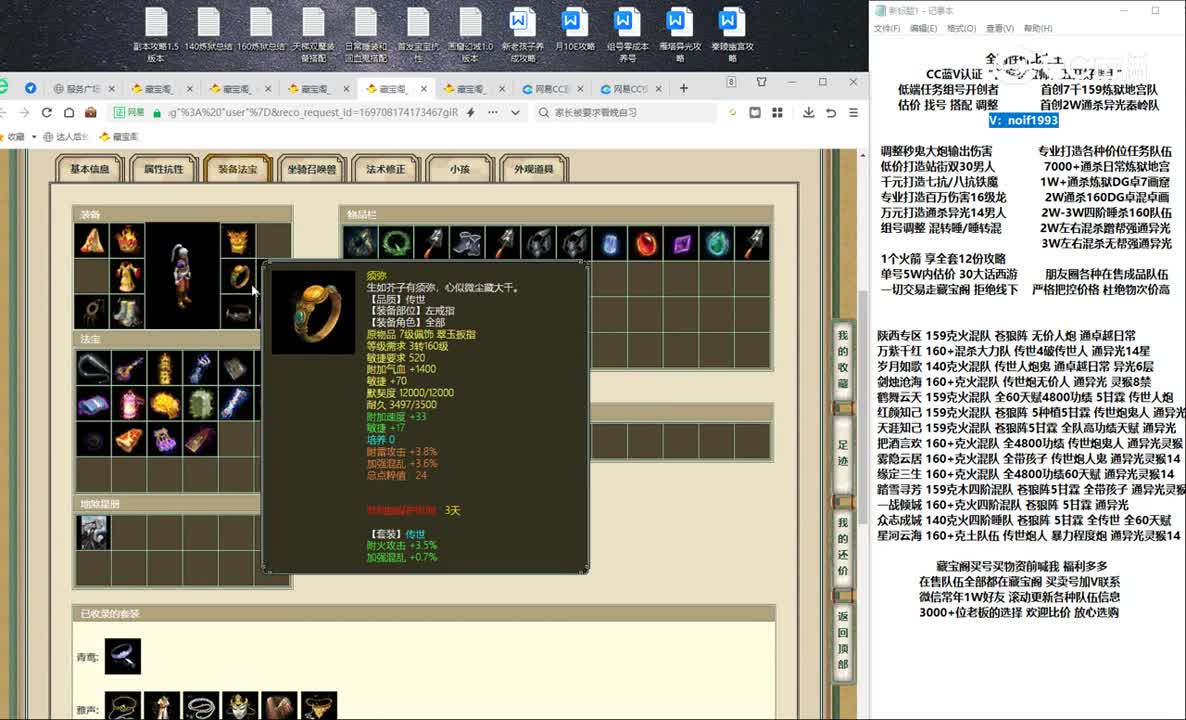Open the browser downloads icon
1186x720 pixels.
(x=809, y=113)
